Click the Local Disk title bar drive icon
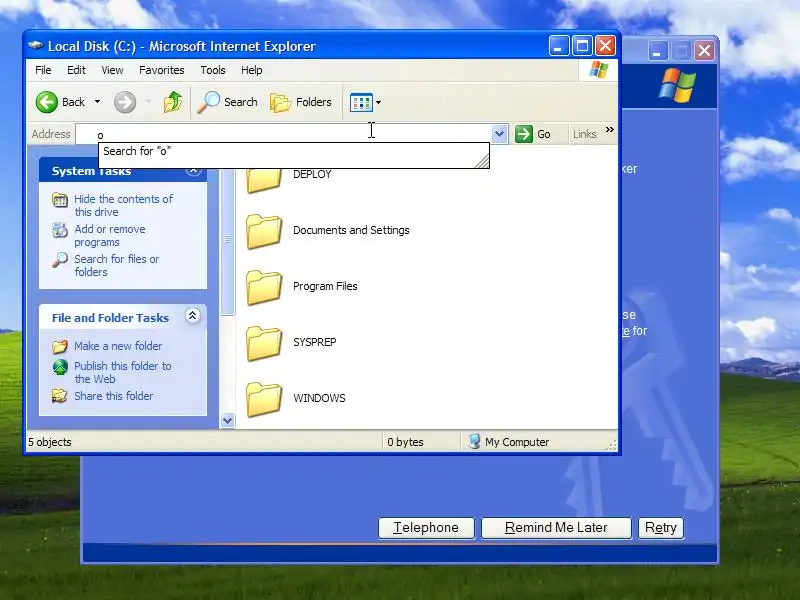This screenshot has width=800, height=600. (36, 46)
